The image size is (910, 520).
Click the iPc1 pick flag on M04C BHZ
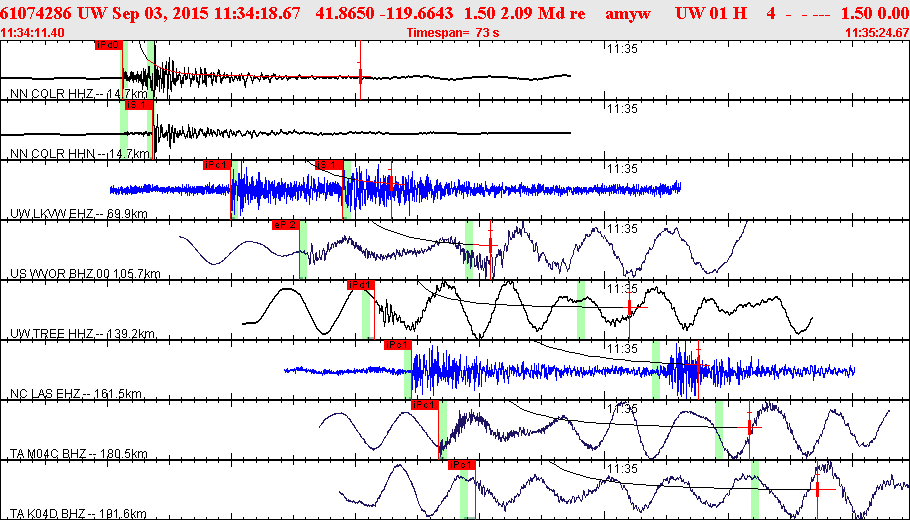(424, 405)
